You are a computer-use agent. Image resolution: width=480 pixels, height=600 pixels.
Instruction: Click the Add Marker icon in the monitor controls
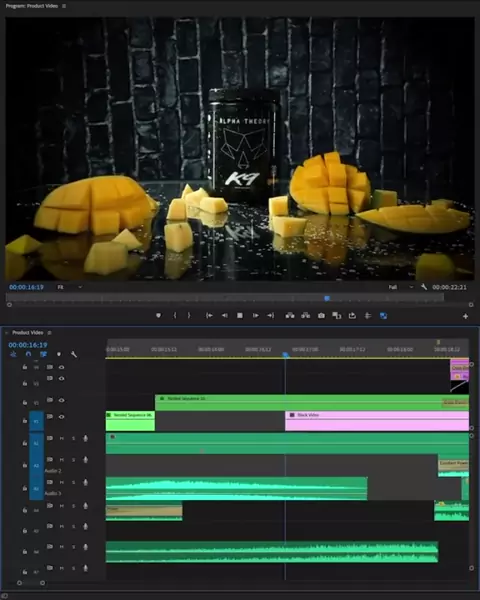[x=158, y=316]
